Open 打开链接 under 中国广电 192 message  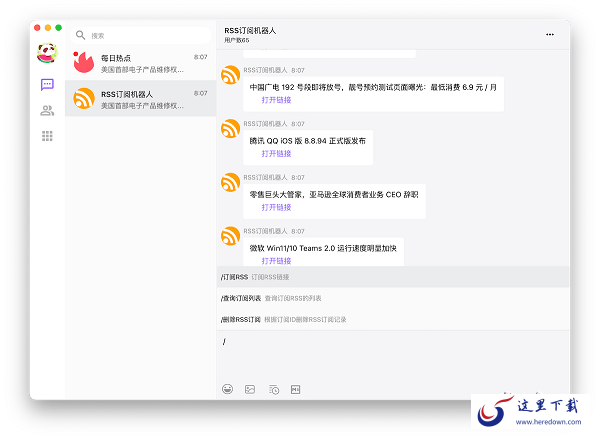click(276, 100)
